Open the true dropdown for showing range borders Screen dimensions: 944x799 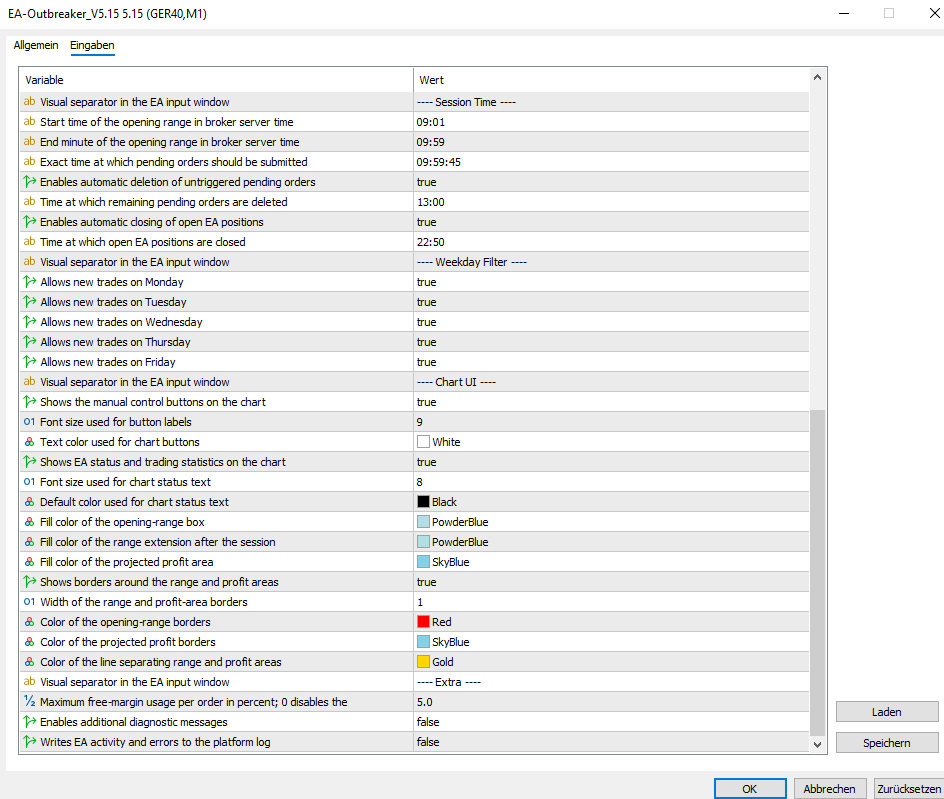coord(611,582)
